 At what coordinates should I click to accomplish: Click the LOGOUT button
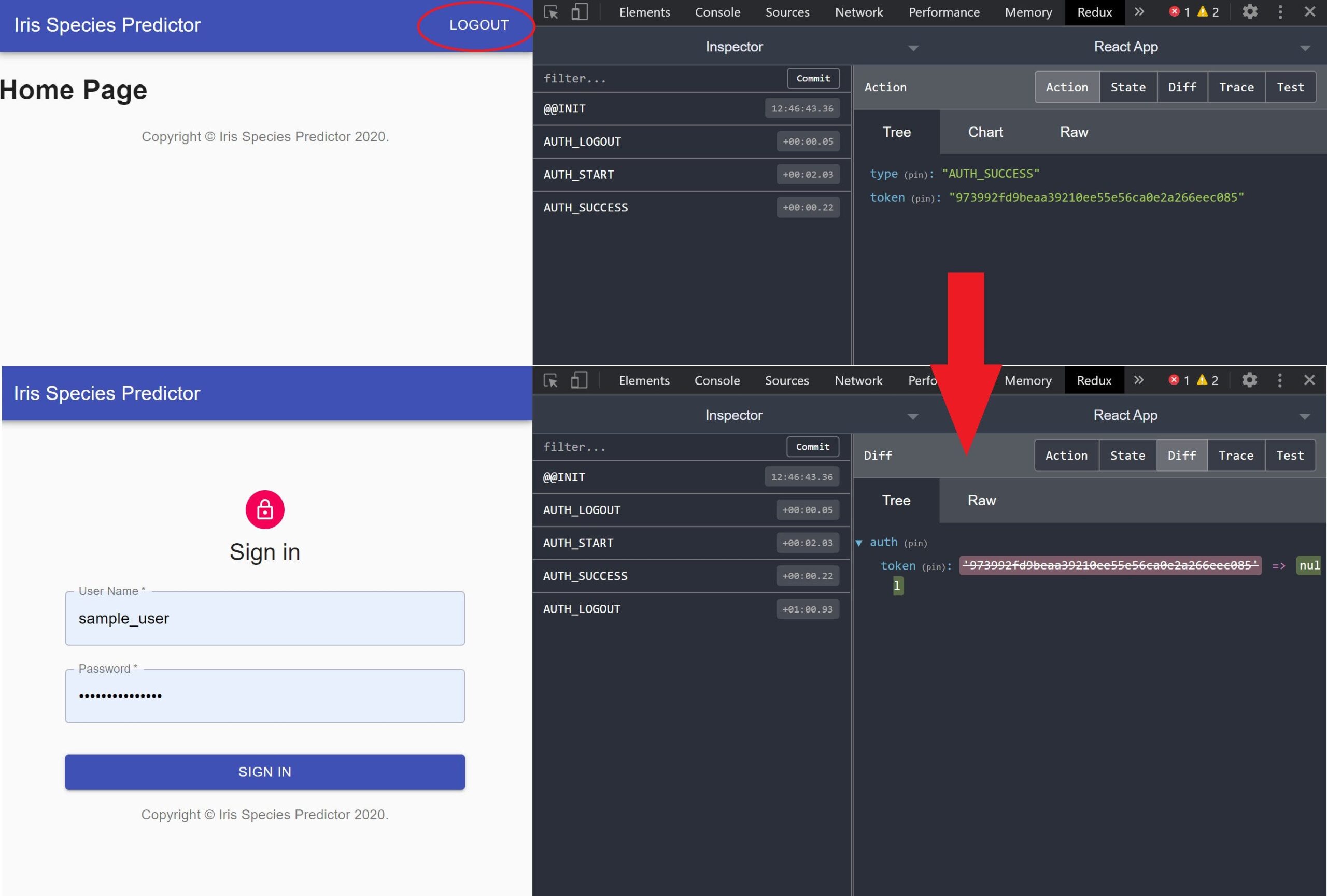click(x=478, y=25)
